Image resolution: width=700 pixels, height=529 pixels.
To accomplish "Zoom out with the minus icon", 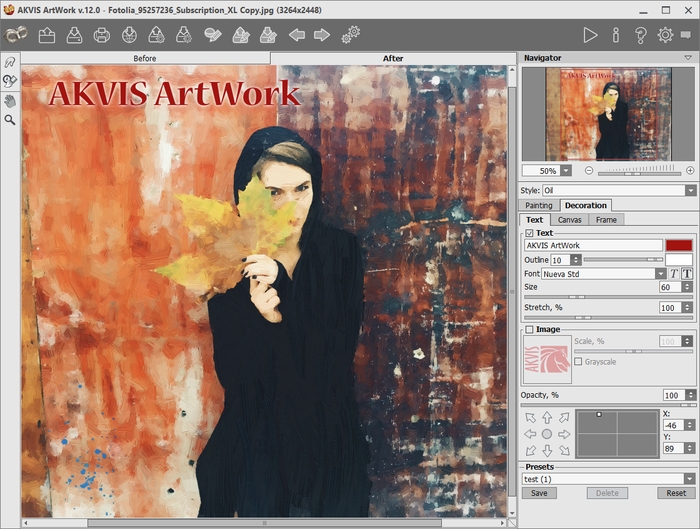I will coord(589,171).
